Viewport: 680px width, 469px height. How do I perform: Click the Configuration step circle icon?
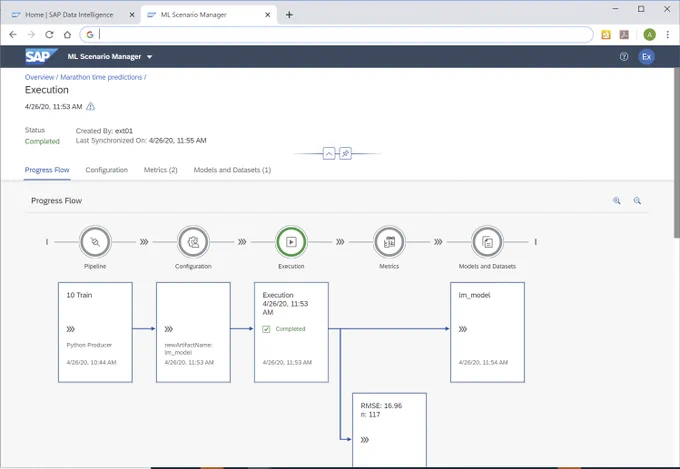point(193,242)
